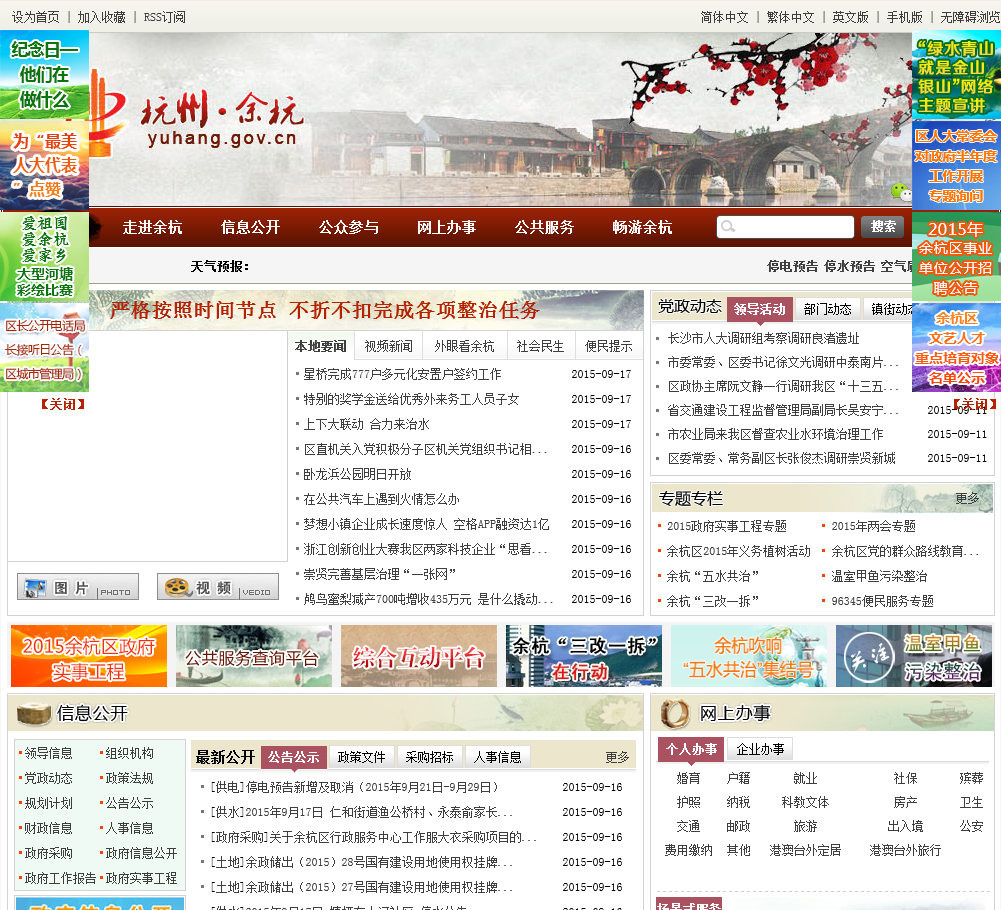Open the 公众参与 menu
Viewport: 1001px width, 910px height.
(x=349, y=227)
